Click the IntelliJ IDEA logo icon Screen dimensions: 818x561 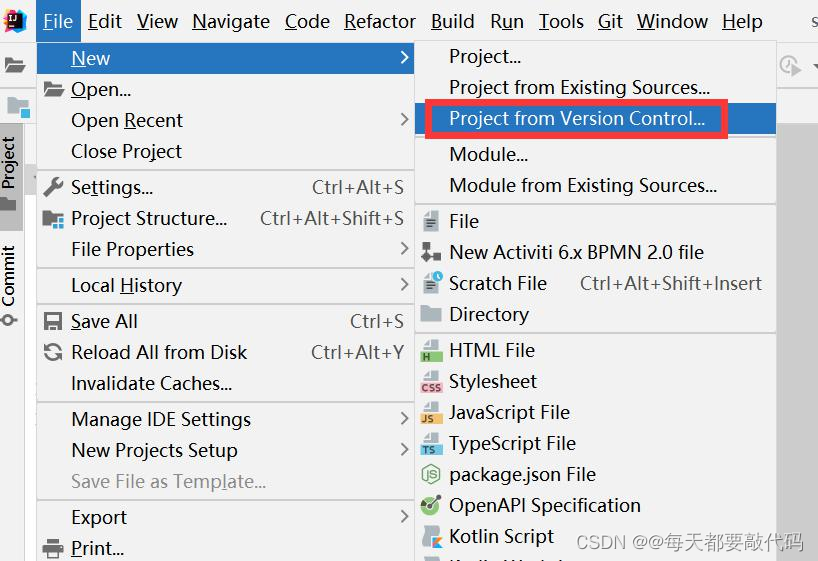(x=15, y=21)
